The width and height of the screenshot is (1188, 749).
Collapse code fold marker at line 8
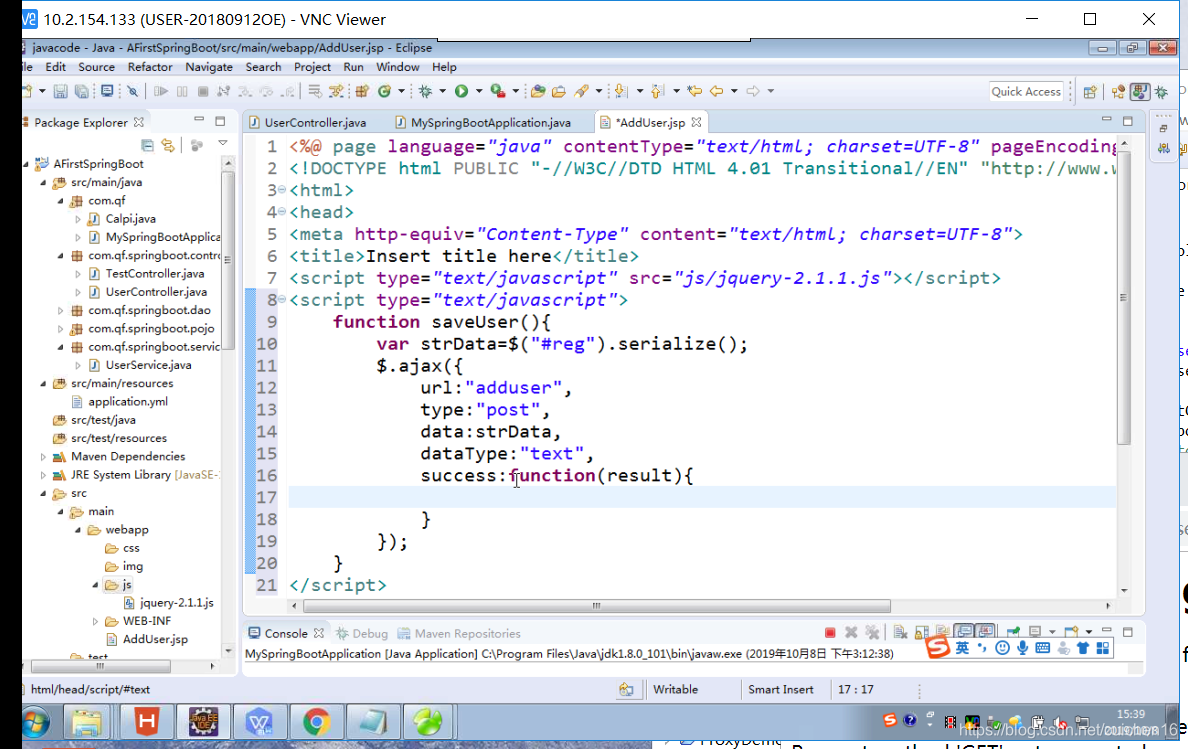click(x=282, y=300)
